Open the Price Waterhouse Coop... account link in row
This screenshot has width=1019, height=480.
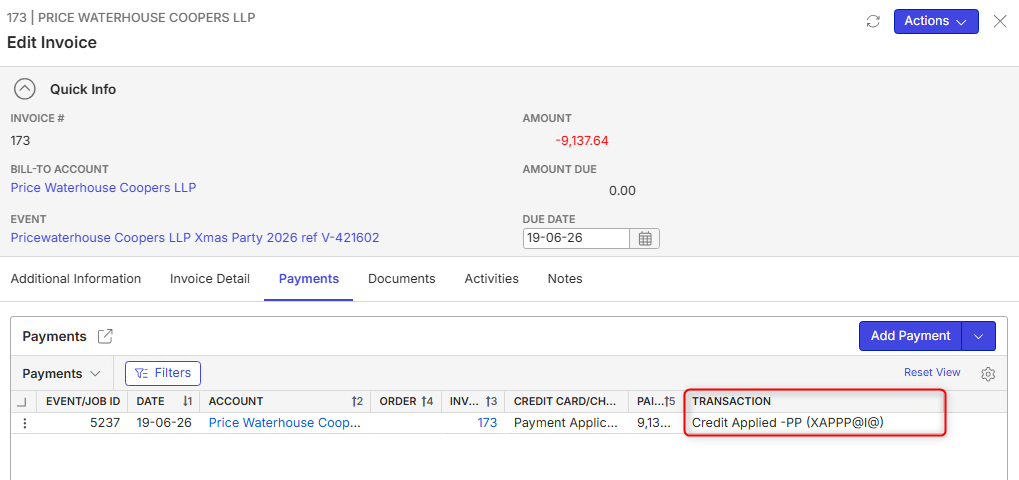click(283, 423)
